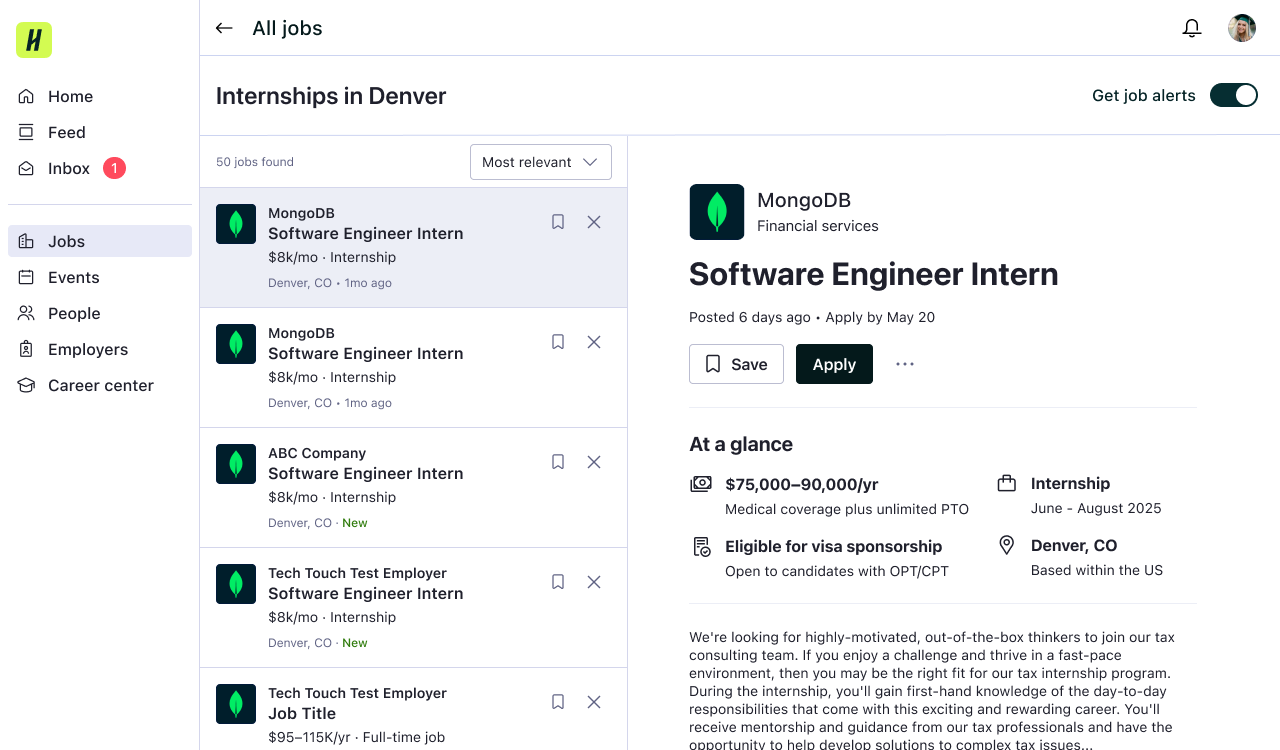
Task: Apply to the Software Engineer Intern job
Action: click(834, 364)
